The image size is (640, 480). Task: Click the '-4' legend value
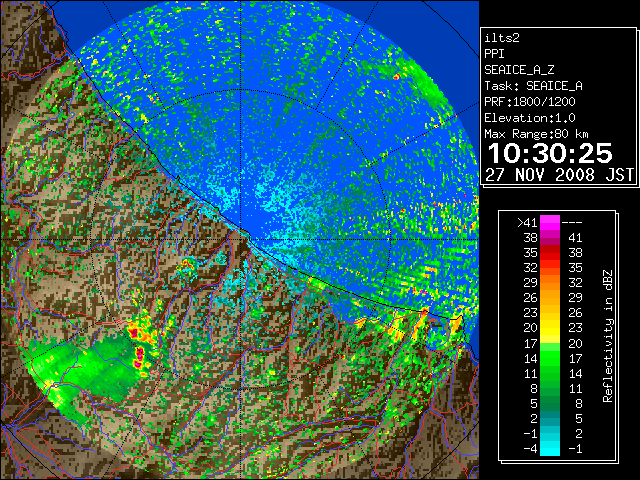[x=530, y=449]
